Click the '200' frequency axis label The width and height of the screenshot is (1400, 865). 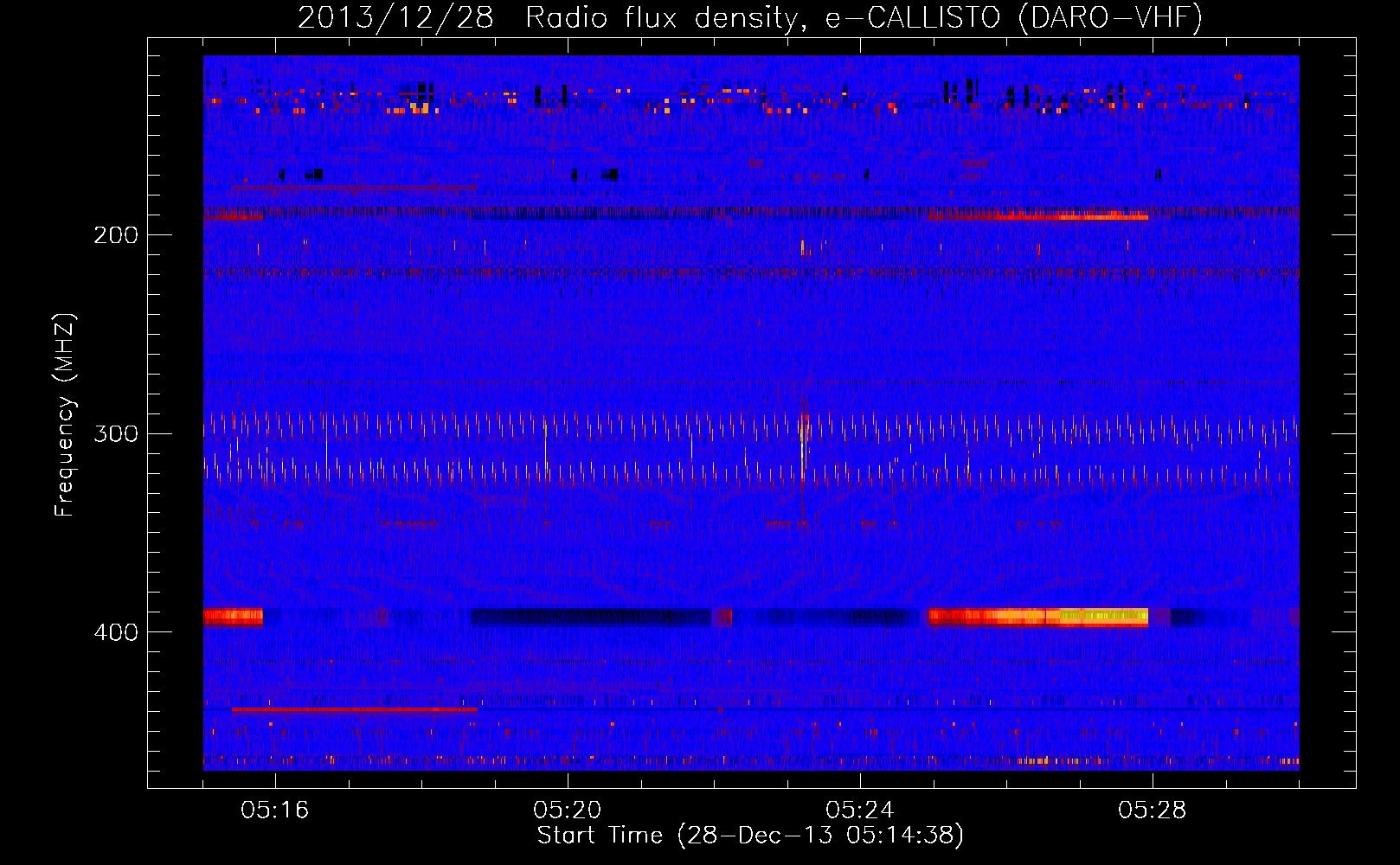[116, 235]
